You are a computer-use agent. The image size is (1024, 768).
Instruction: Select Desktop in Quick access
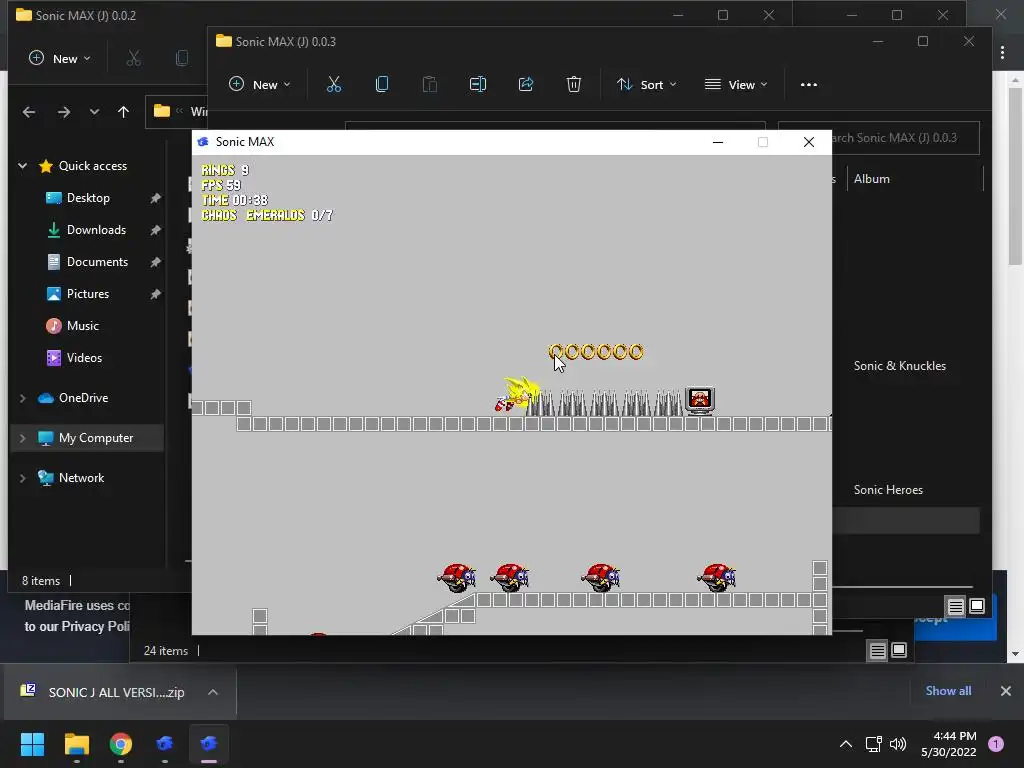pos(88,198)
